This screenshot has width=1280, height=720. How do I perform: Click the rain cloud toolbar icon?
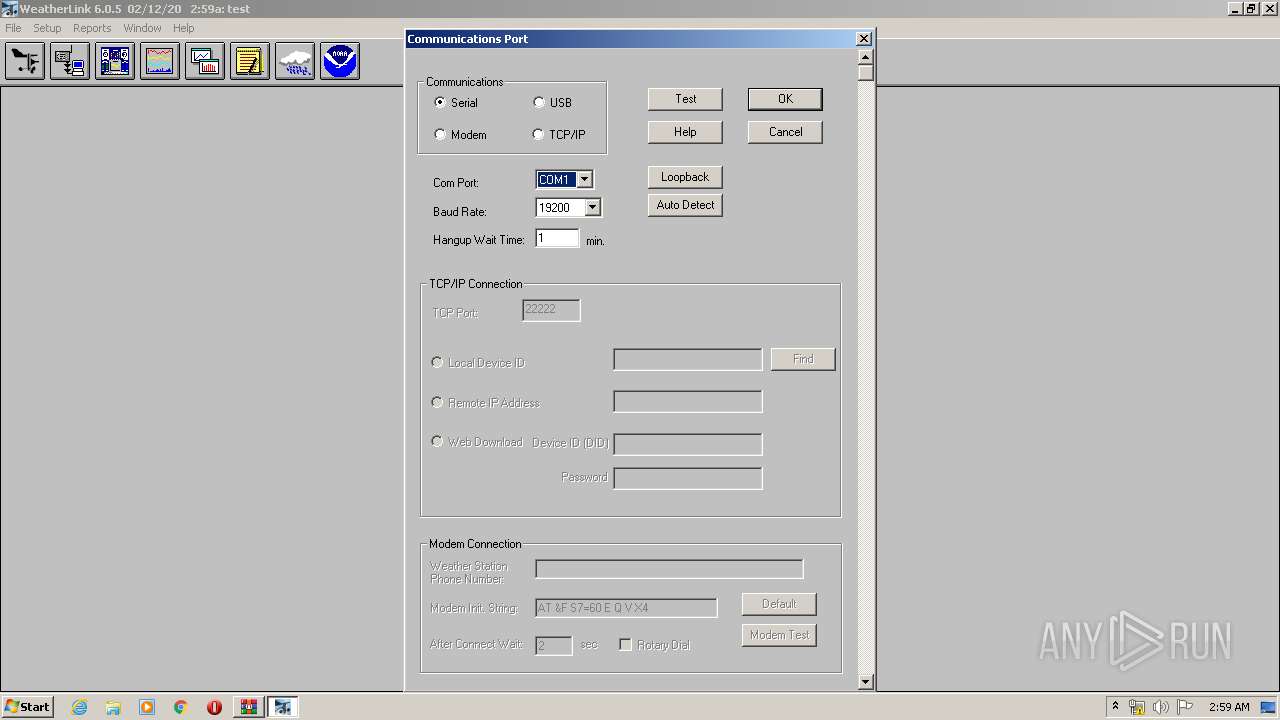tap(295, 61)
